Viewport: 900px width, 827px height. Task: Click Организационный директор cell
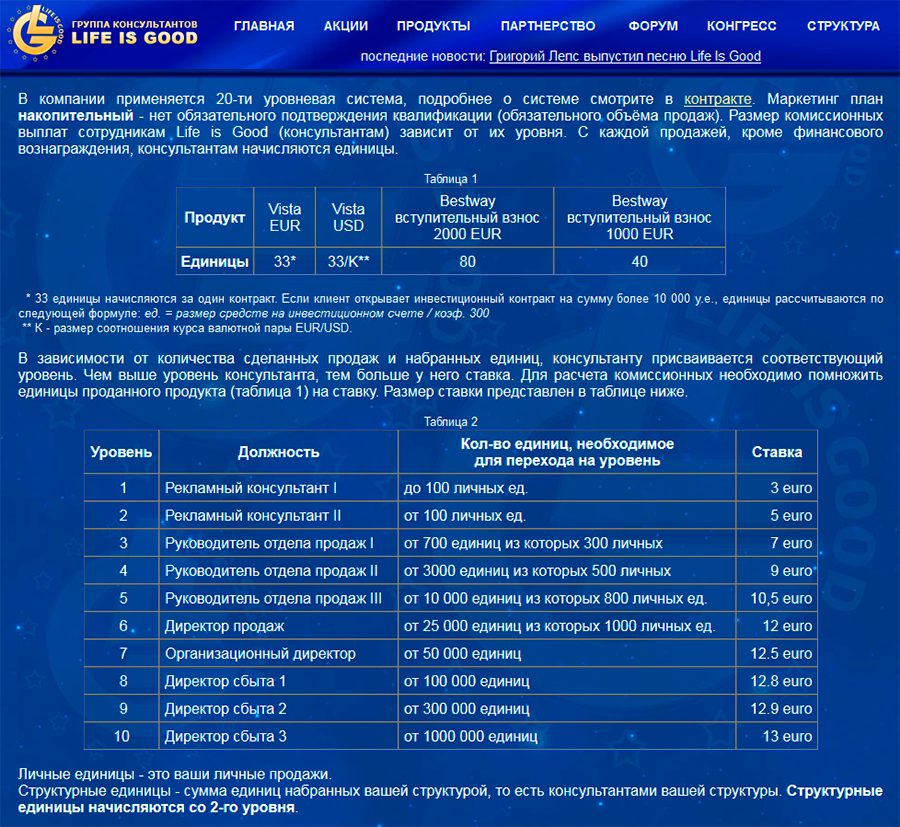[x=278, y=653]
